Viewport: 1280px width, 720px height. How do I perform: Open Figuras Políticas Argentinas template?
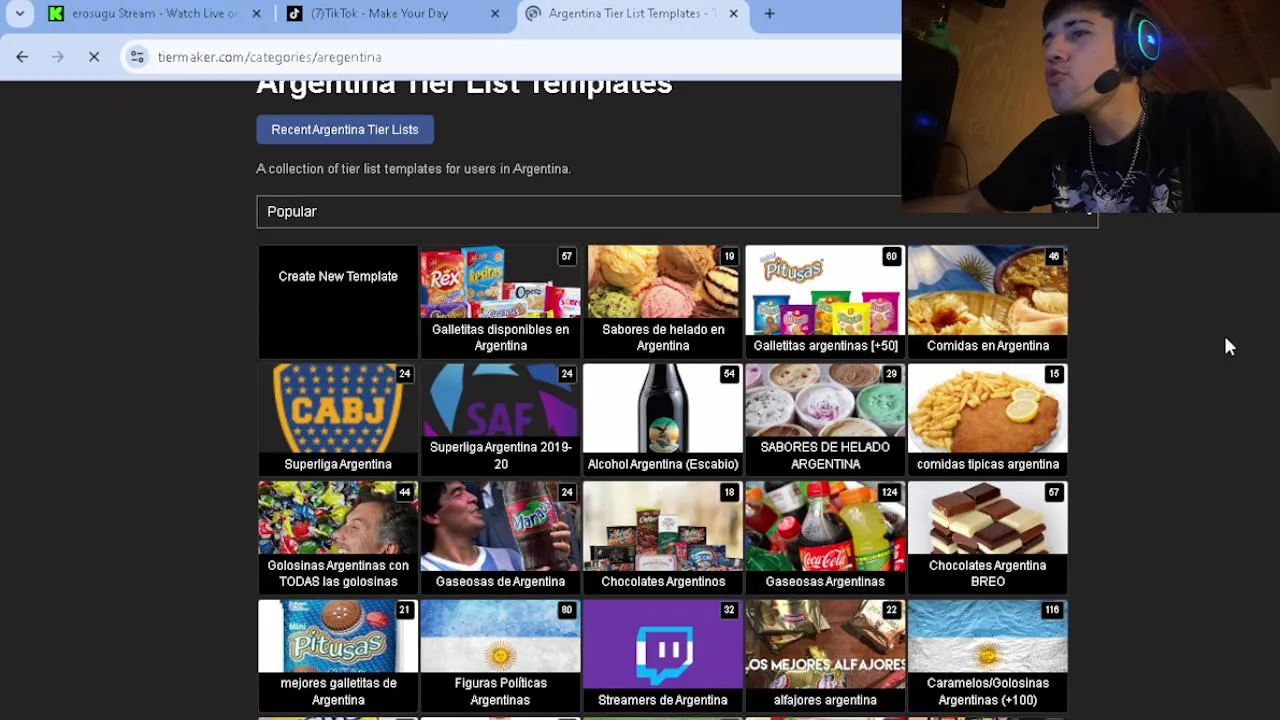tap(500, 655)
